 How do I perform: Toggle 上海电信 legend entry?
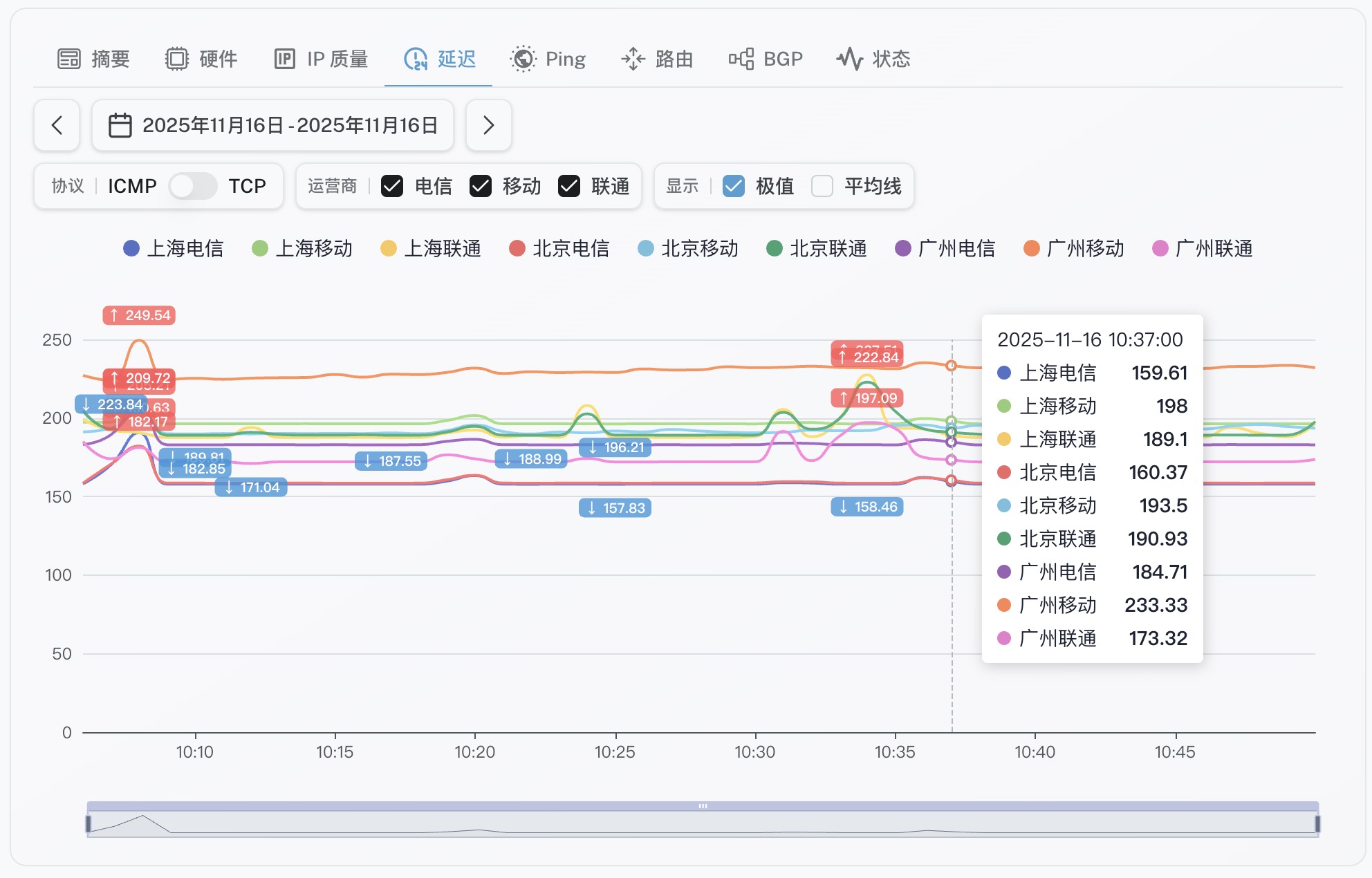184,249
